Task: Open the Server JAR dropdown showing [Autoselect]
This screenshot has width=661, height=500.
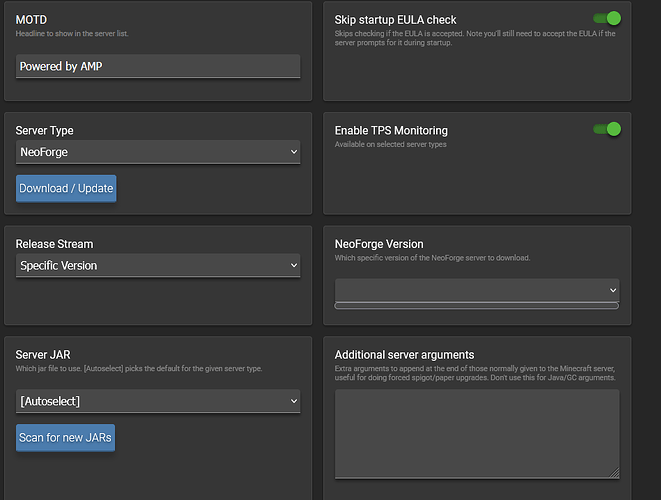Action: tap(158, 401)
